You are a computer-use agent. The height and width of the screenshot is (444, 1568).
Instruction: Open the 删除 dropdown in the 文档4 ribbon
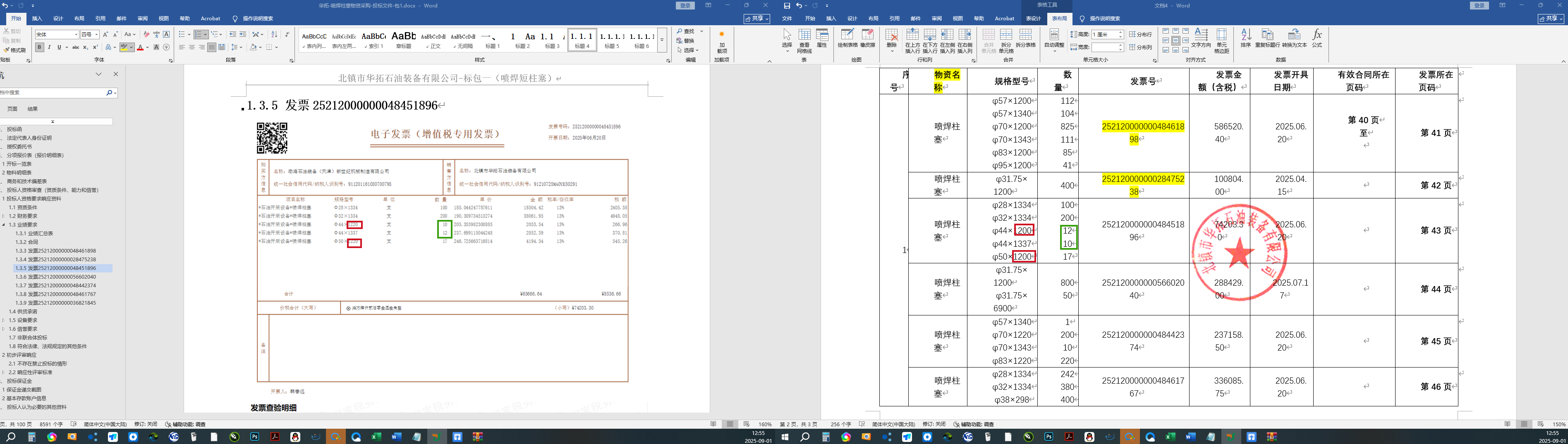click(892, 41)
